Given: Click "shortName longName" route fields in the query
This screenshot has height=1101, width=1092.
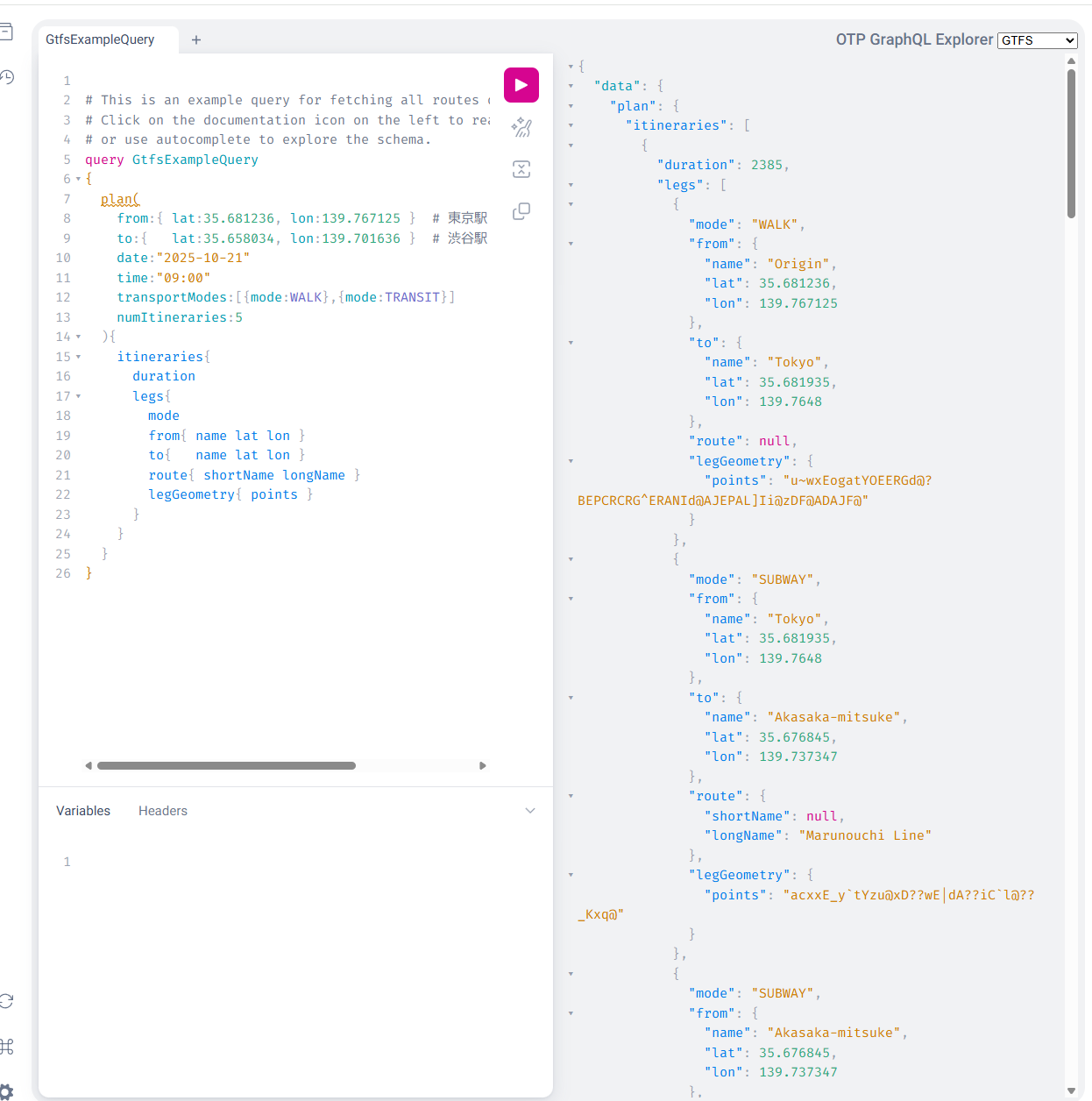Looking at the screenshot, I should coord(274,475).
